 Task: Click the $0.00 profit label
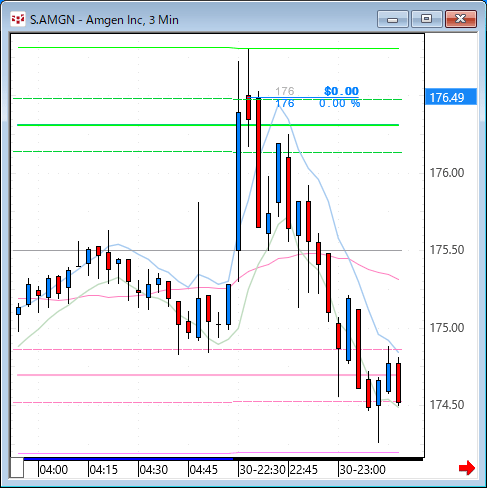pos(341,91)
